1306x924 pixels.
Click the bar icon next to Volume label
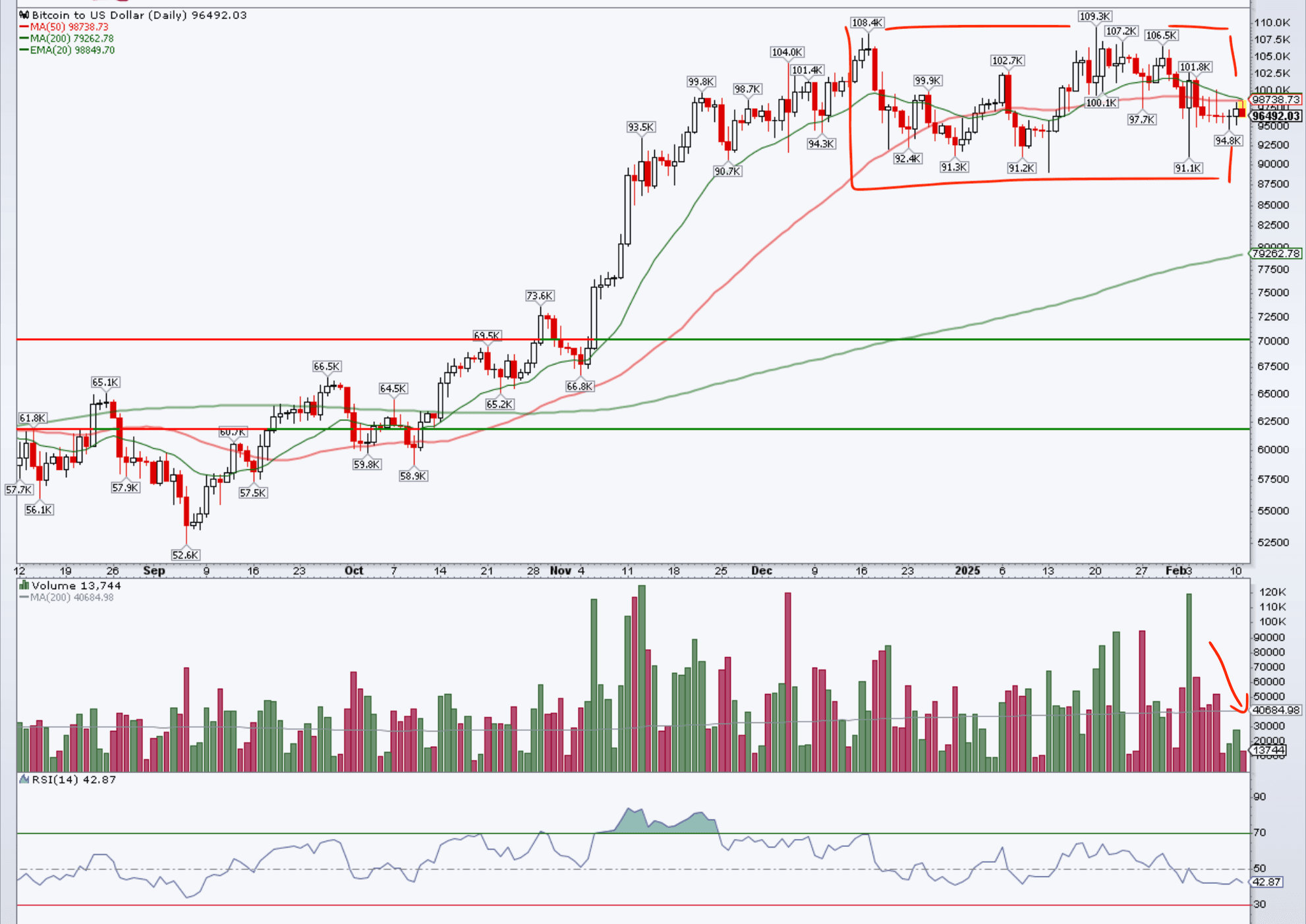(x=24, y=585)
